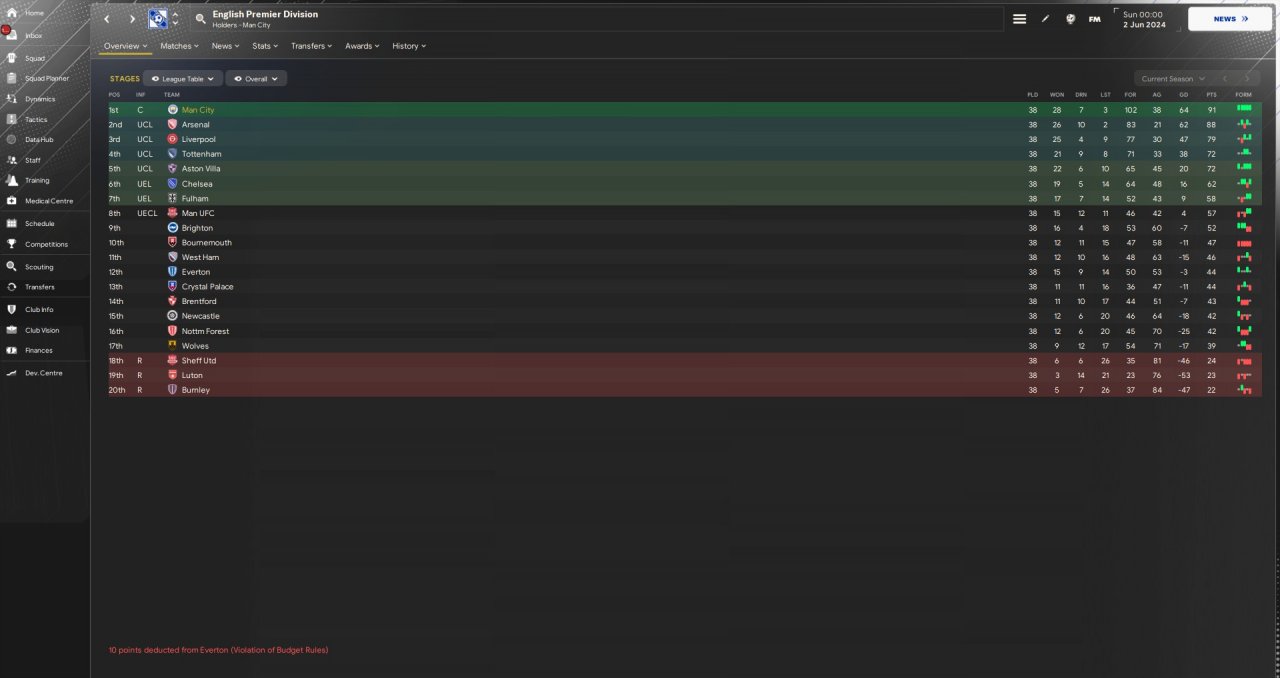
Task: Open Medical Centre in sidebar
Action: [x=49, y=201]
